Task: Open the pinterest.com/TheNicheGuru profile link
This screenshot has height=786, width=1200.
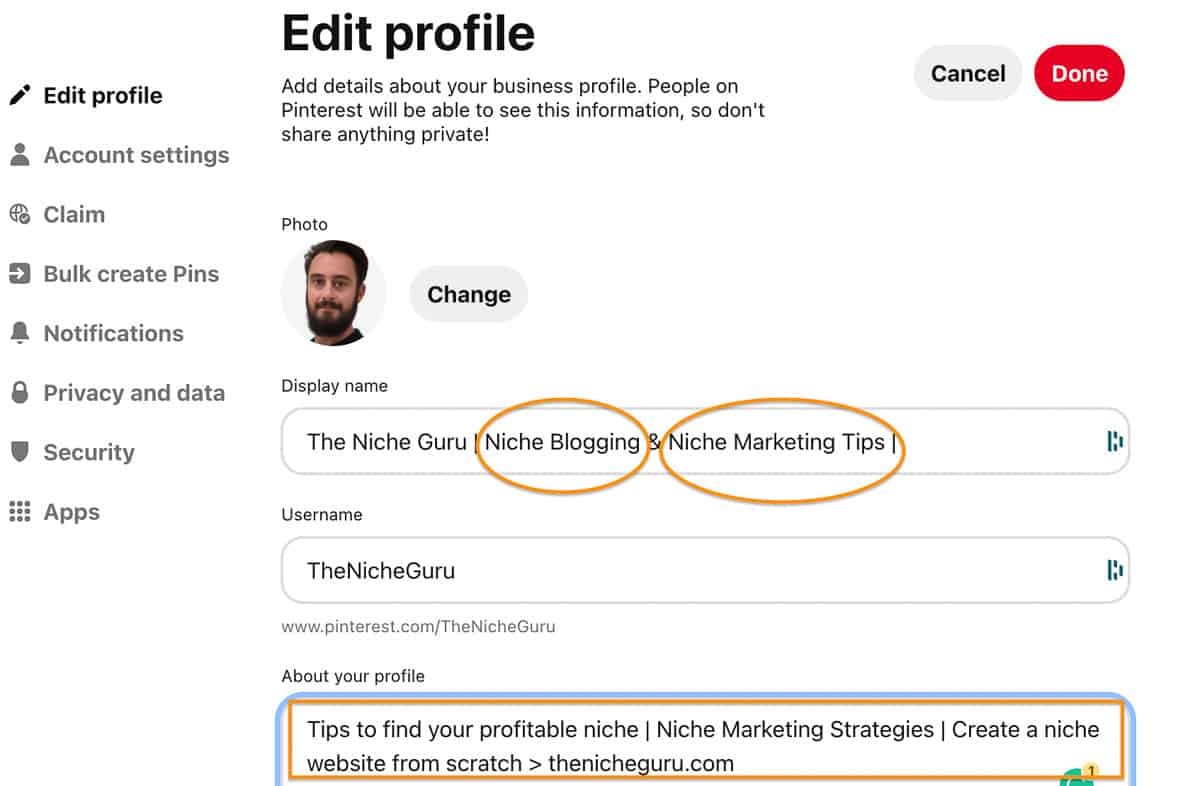Action: click(x=420, y=626)
